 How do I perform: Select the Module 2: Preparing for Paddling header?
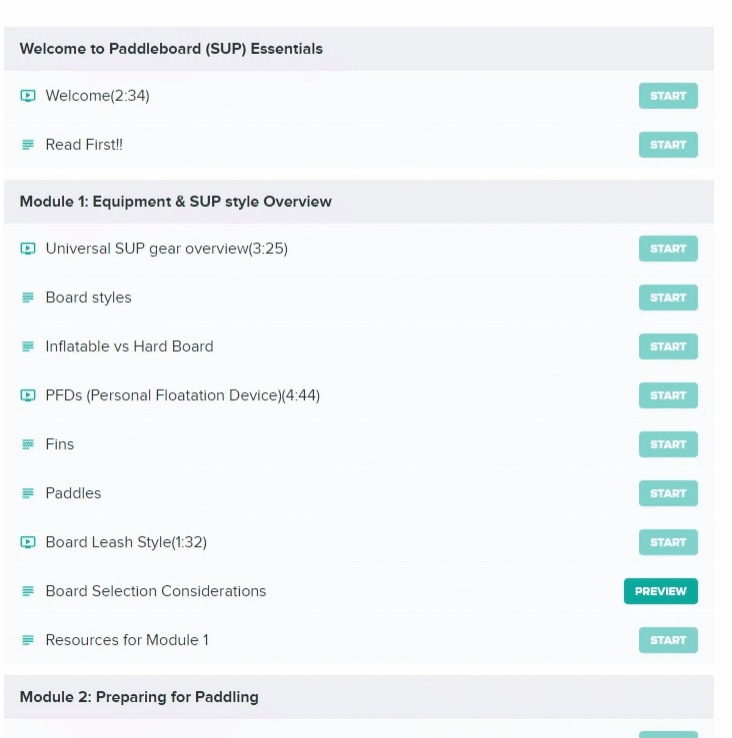359,697
